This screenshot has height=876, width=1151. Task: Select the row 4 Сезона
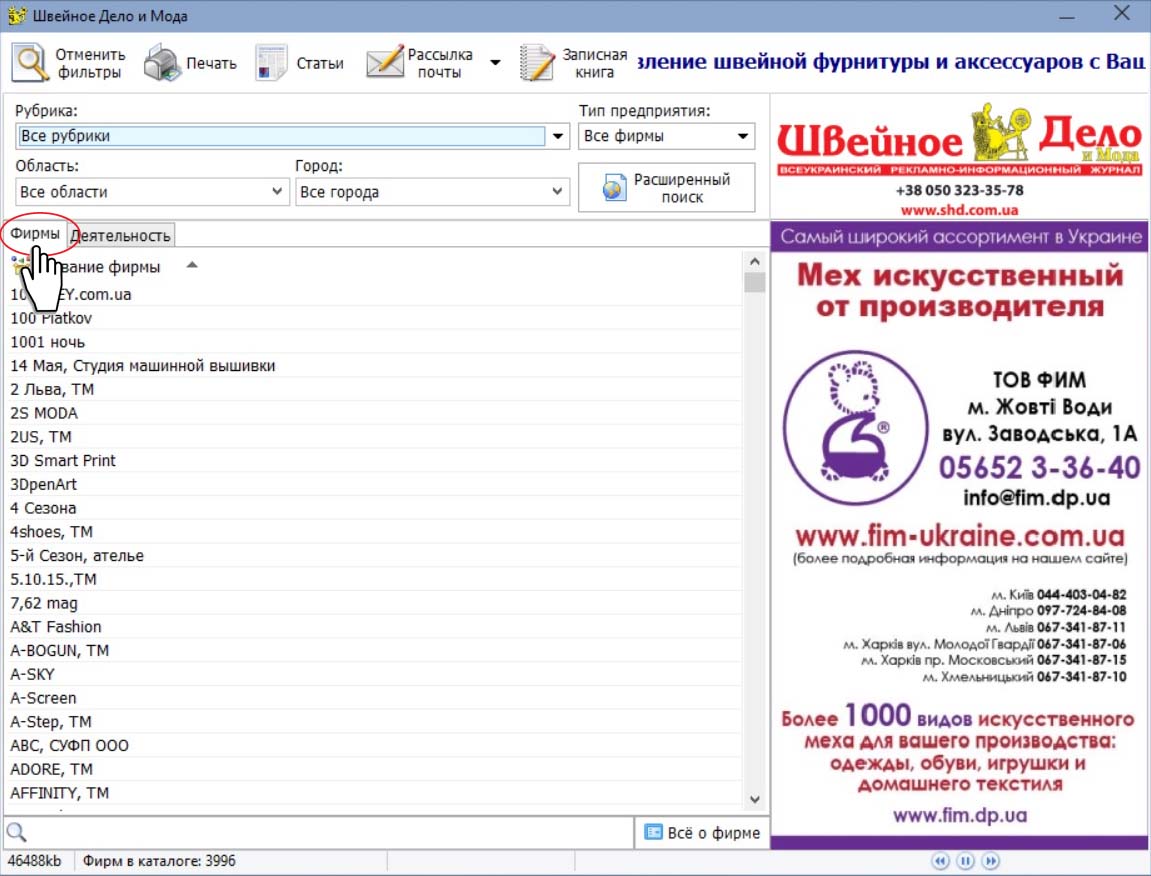tap(374, 508)
